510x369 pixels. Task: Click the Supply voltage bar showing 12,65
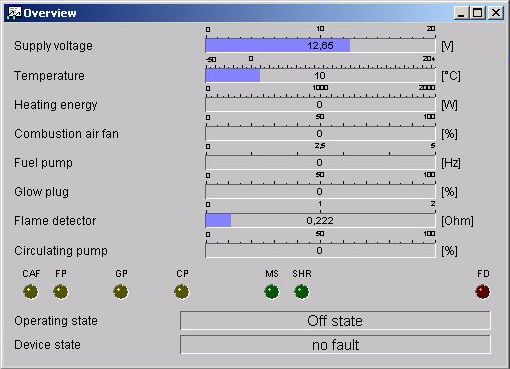[320, 46]
